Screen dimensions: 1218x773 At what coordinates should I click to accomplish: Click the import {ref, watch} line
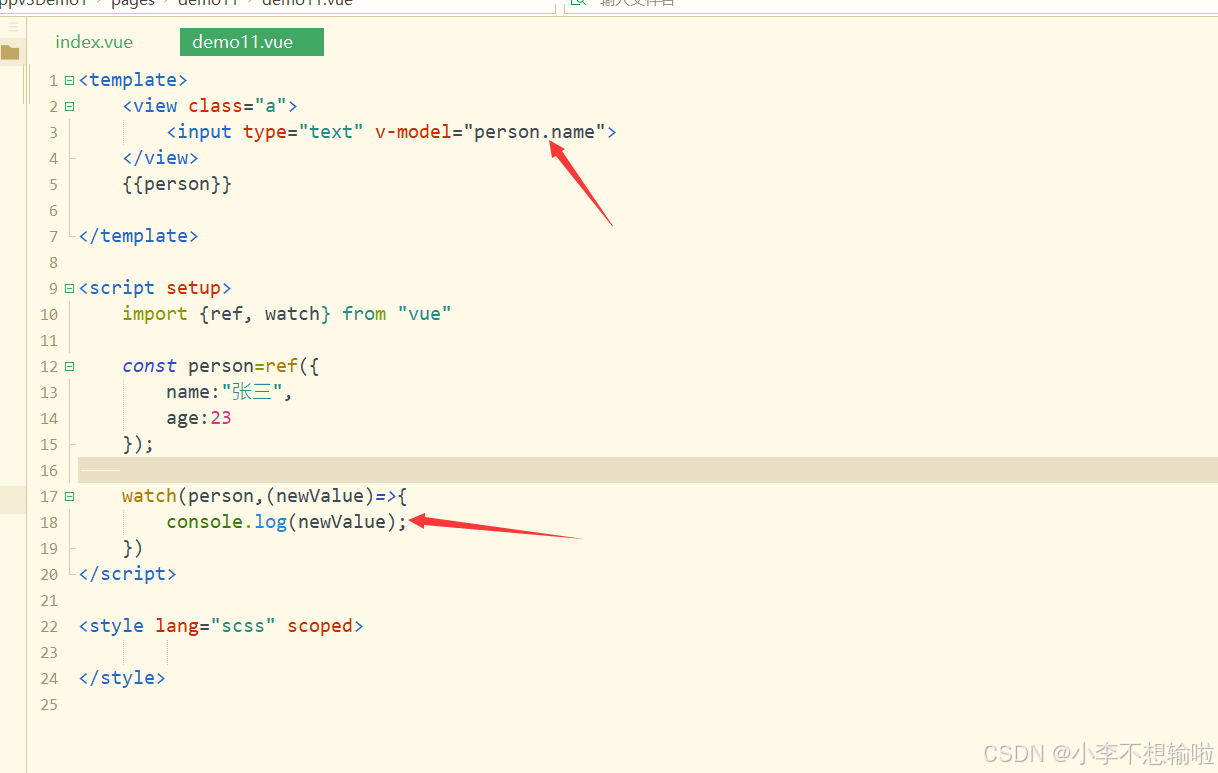point(287,314)
